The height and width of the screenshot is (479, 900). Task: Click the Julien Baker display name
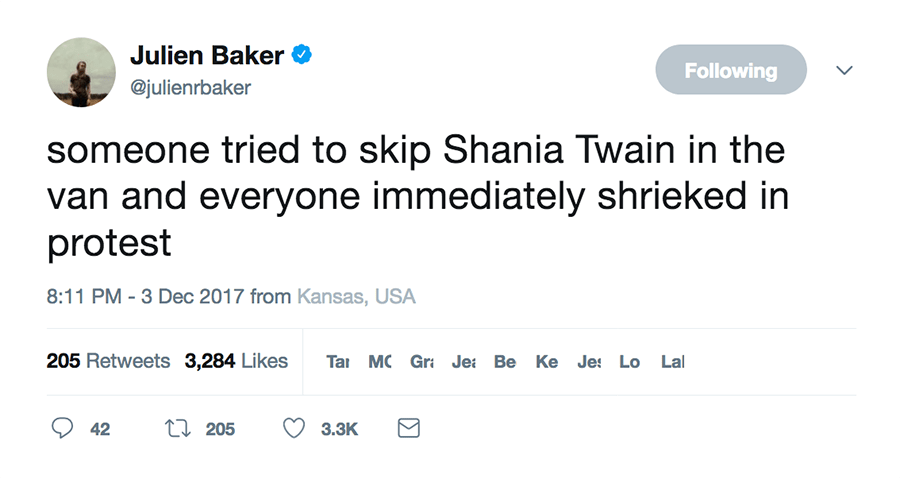[206, 56]
